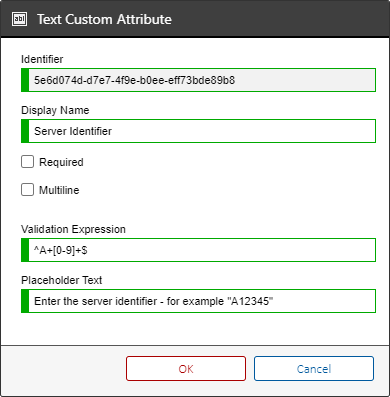
Task: Click the green validity bar beside Display Name
Action: click(x=25, y=131)
